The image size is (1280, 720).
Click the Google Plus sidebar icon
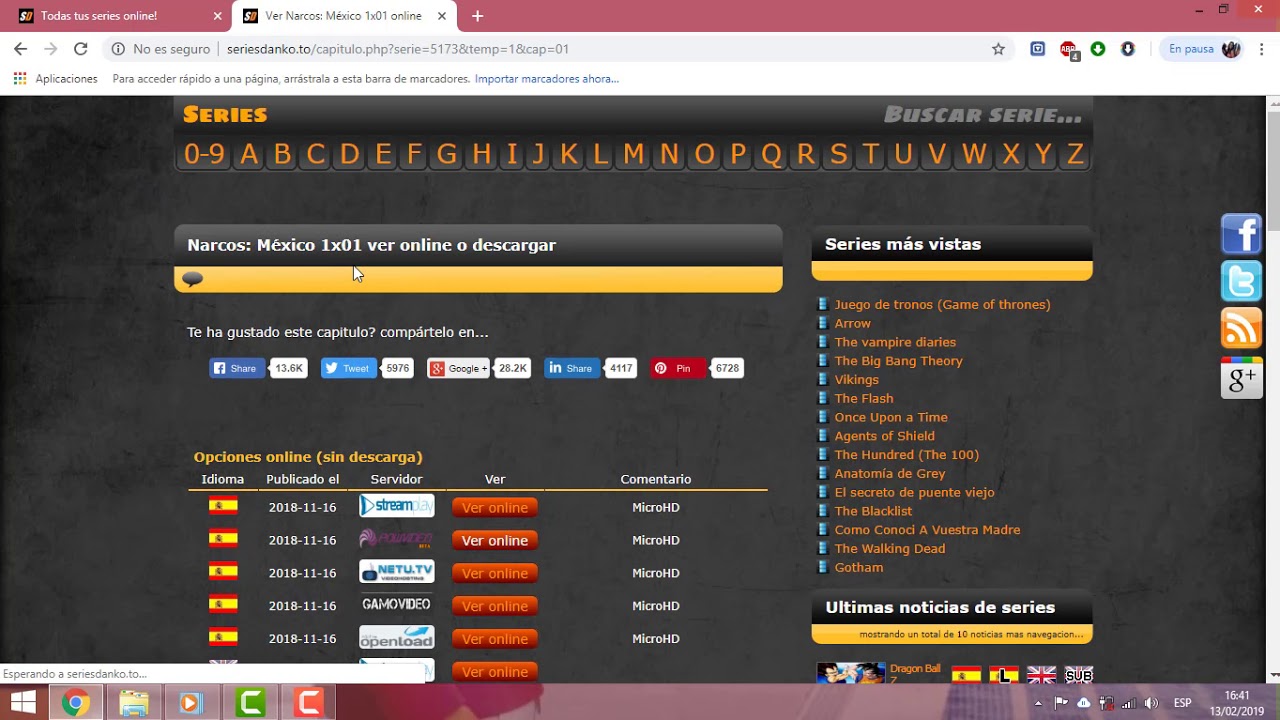[1241, 378]
